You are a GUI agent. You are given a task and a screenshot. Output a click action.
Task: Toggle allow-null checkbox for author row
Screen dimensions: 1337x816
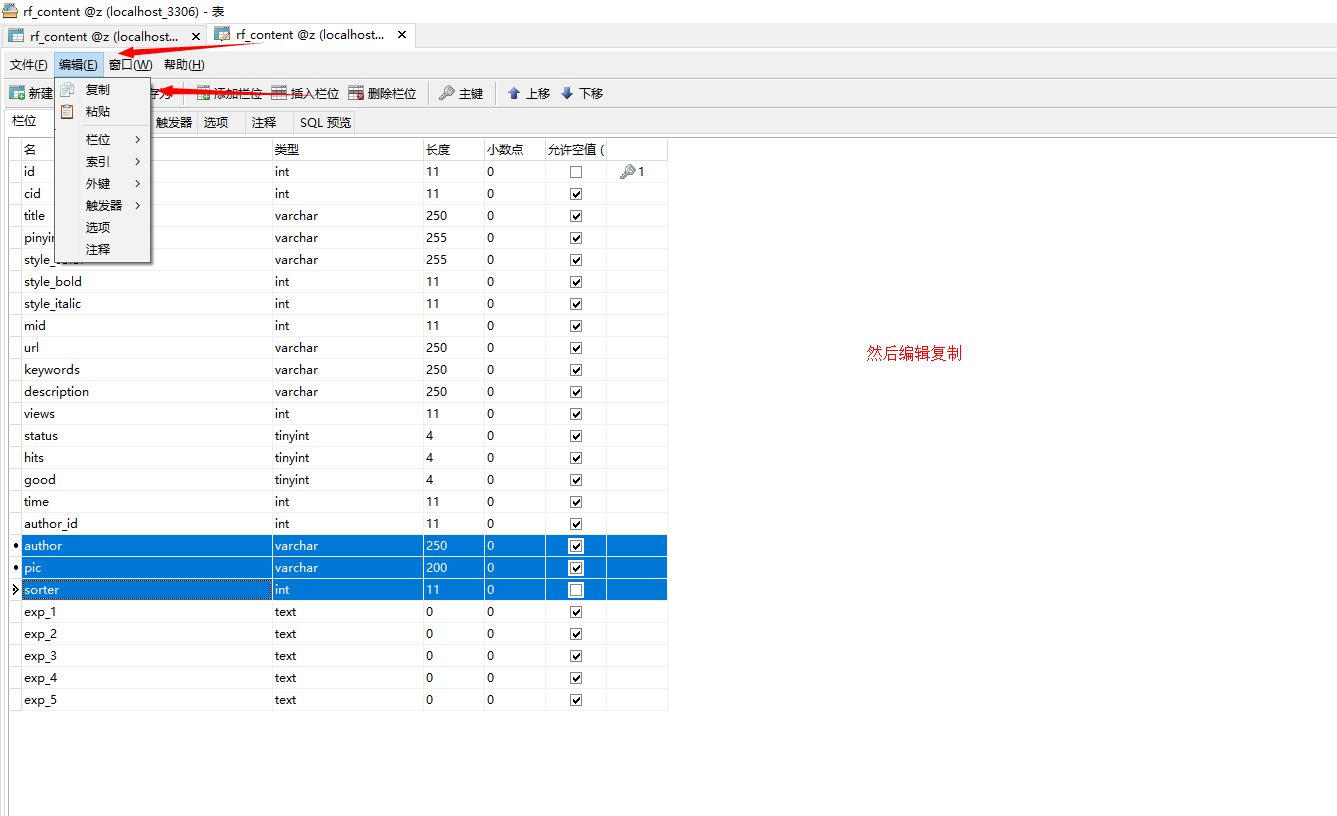coord(576,546)
